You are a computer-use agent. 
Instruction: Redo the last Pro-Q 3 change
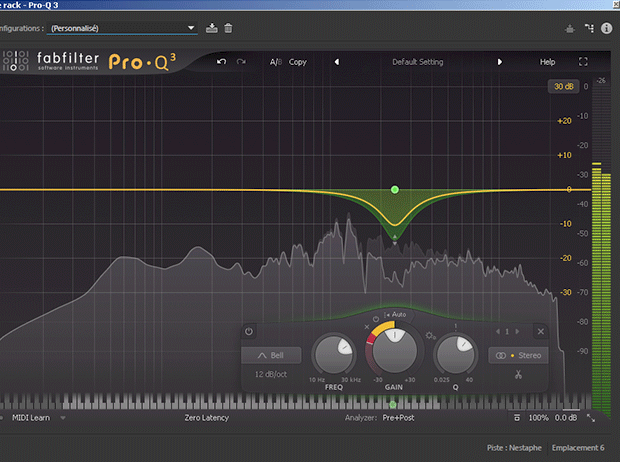(241, 62)
